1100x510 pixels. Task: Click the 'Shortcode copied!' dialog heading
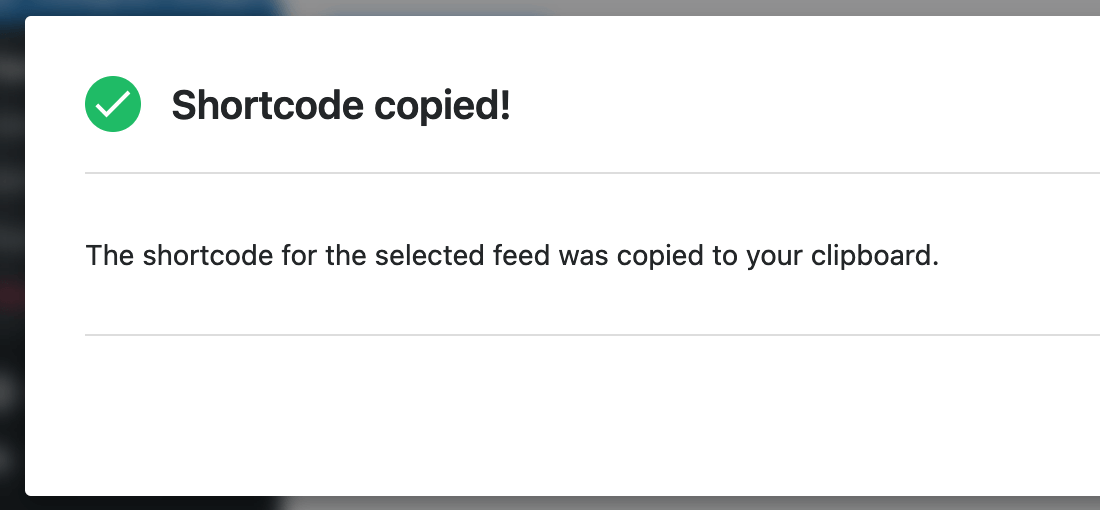tap(341, 105)
